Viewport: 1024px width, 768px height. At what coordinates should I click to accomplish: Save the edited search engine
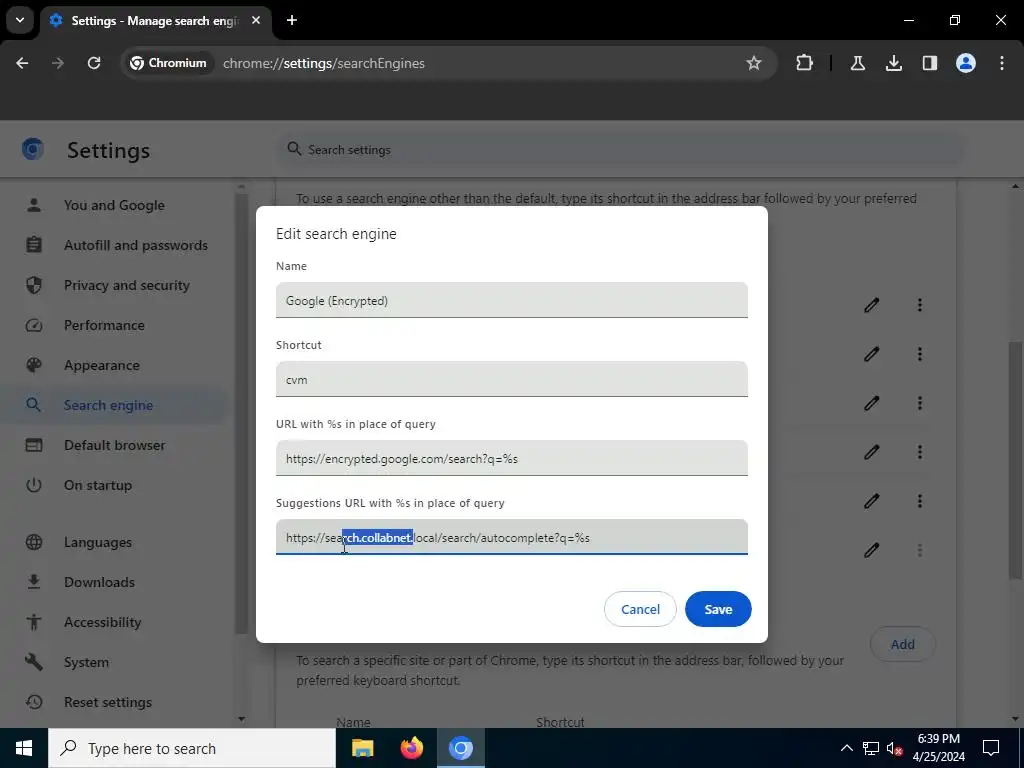(x=718, y=609)
